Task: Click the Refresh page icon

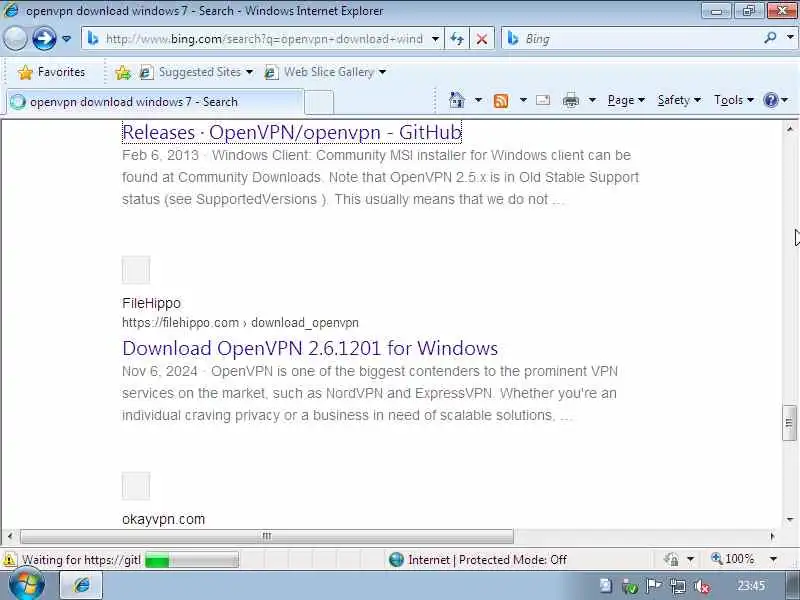Action: click(457, 39)
